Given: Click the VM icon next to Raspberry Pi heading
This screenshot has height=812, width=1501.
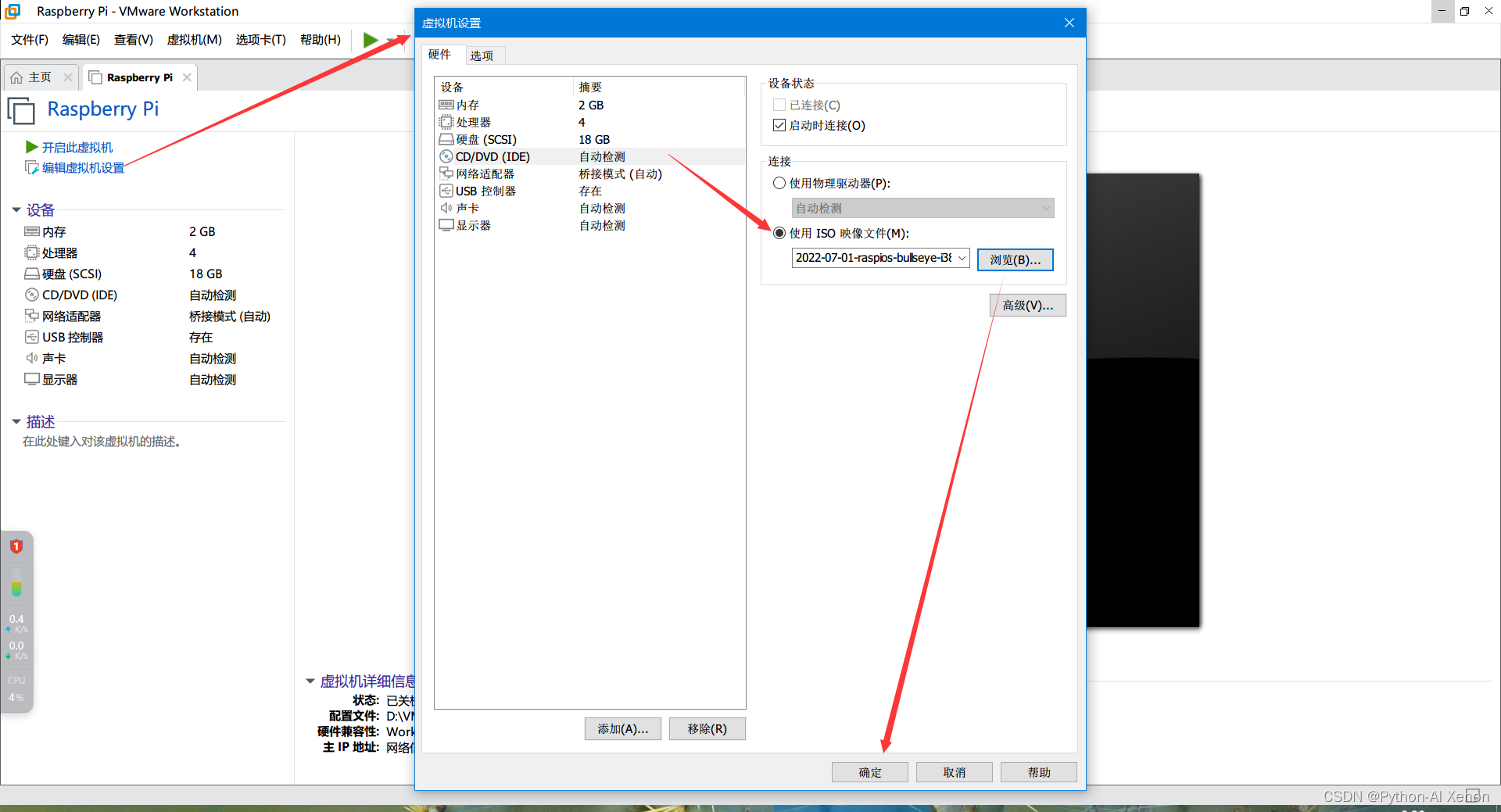Looking at the screenshot, I should tap(22, 110).
